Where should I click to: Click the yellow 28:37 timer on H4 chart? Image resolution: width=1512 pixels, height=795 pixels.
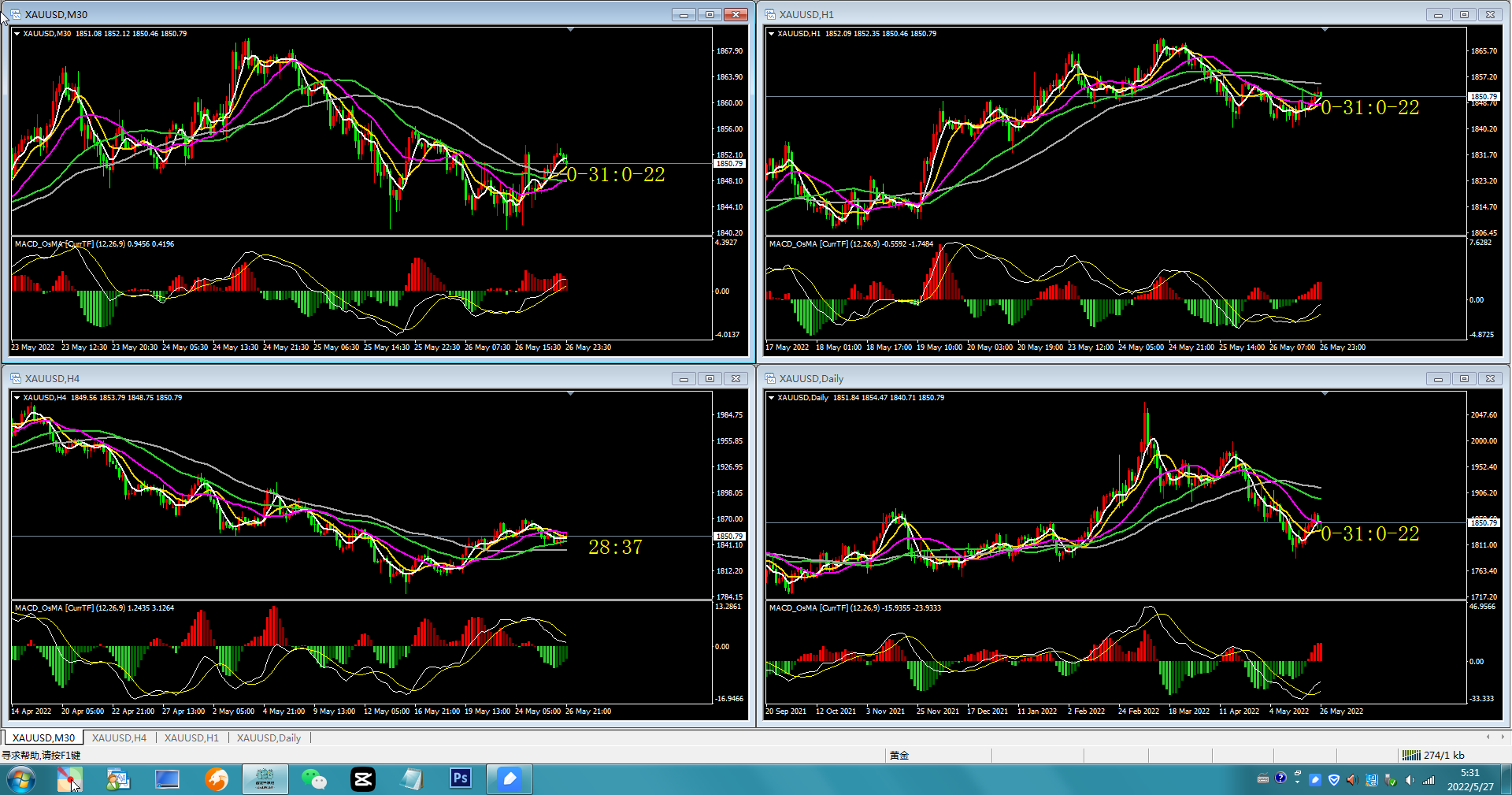click(615, 547)
